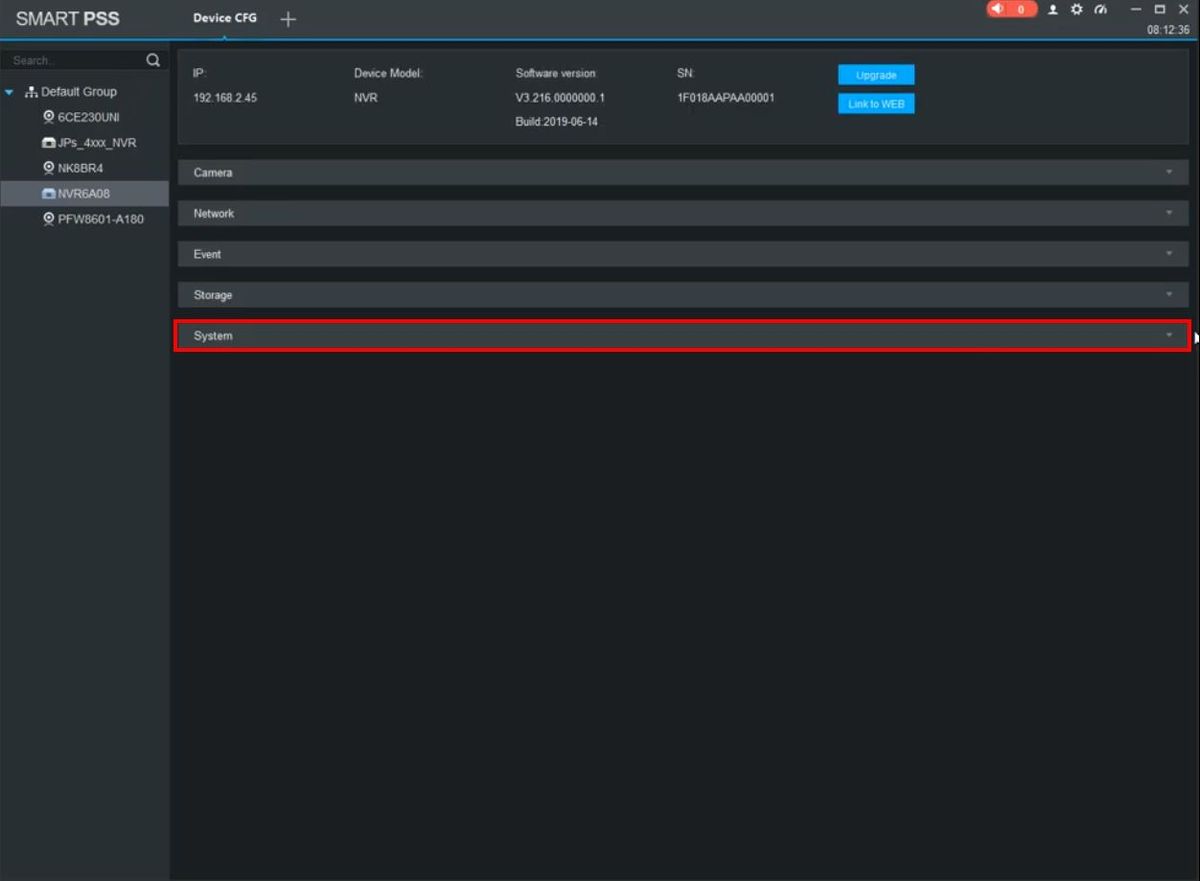Click camera icon beside NK8BR4
This screenshot has height=881, width=1200.
pyautogui.click(x=48, y=168)
